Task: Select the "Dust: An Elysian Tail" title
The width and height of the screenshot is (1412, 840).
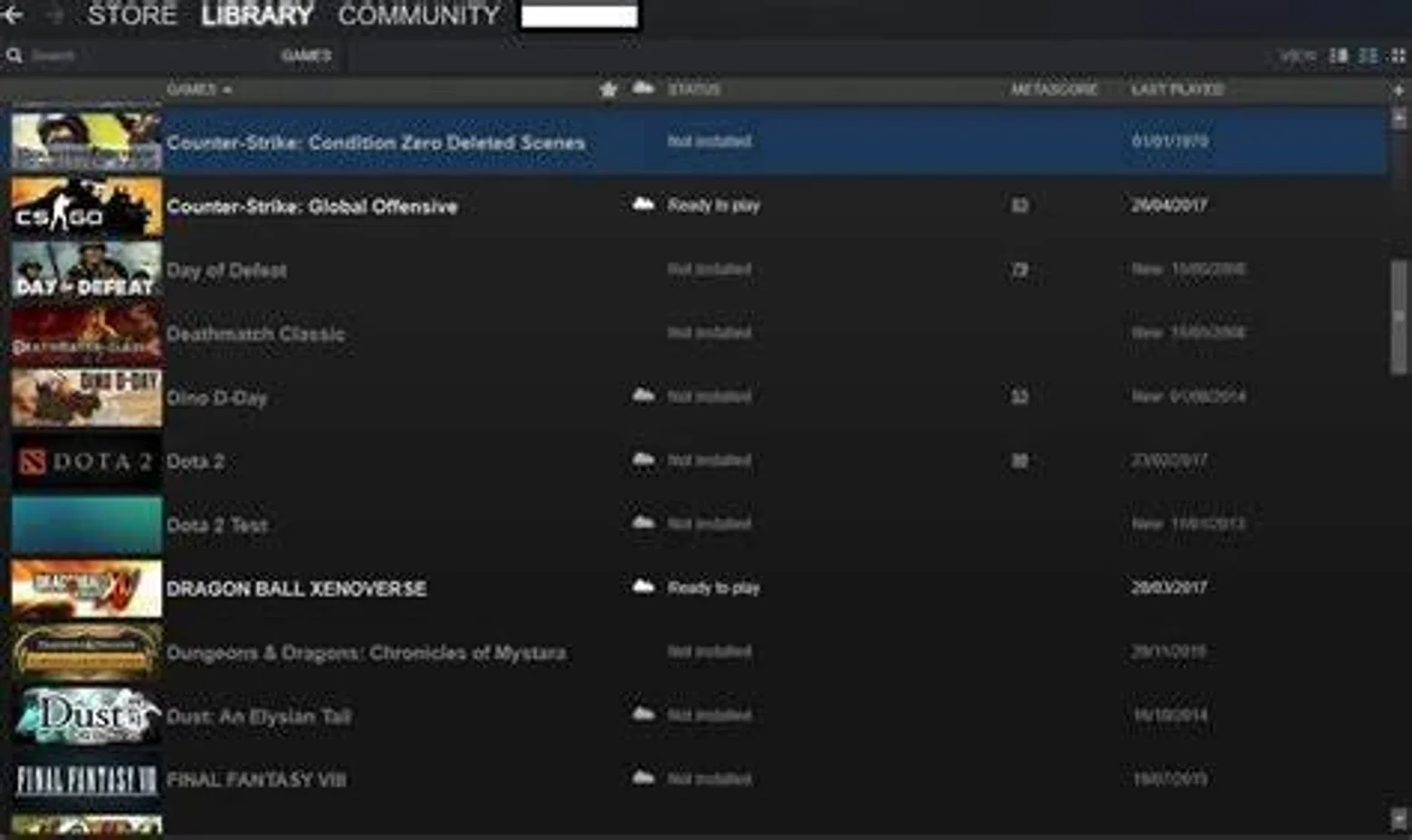Action: click(259, 716)
